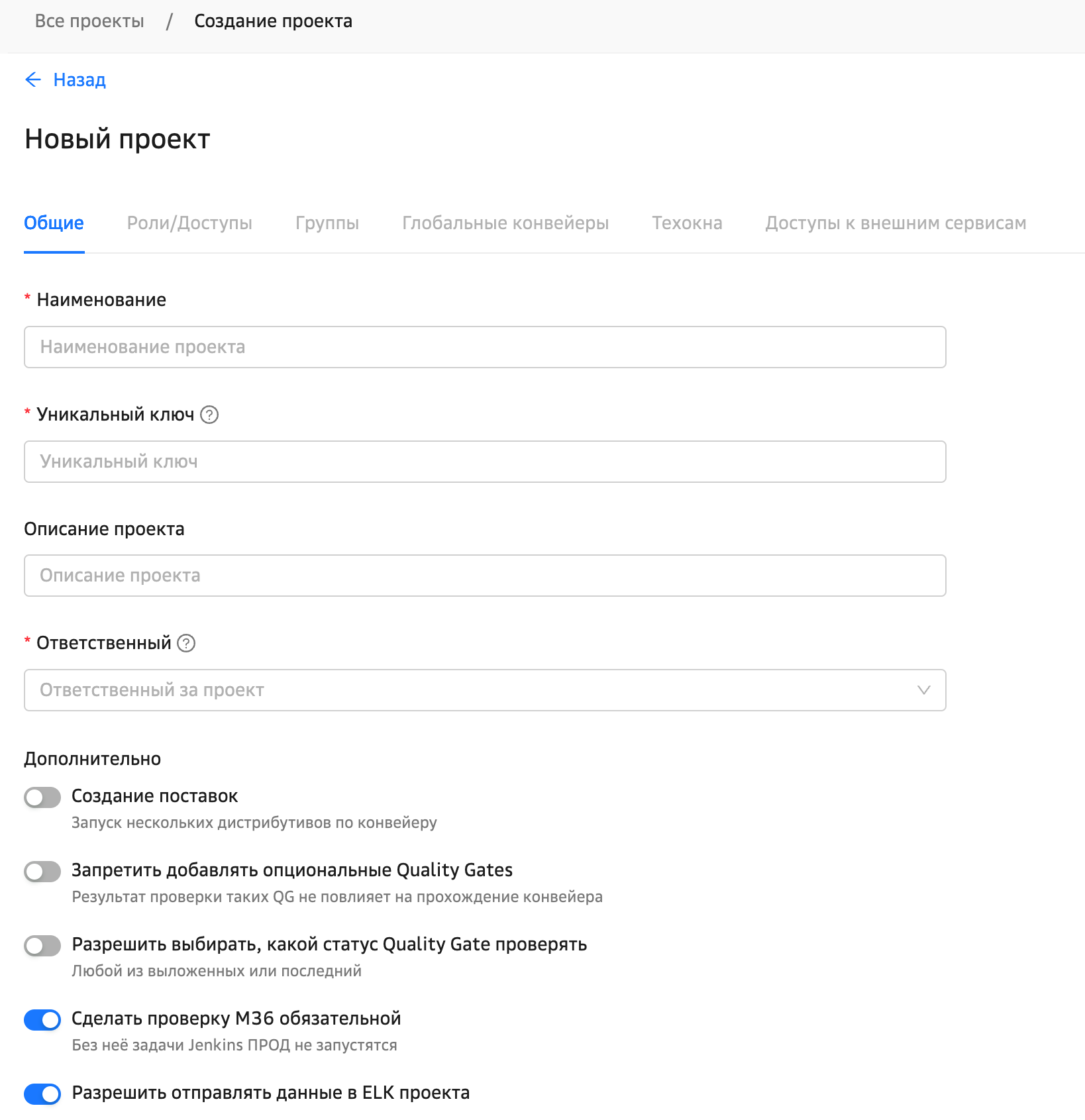Toggle the Создание поставок switch
1085x1120 pixels.
(42, 797)
